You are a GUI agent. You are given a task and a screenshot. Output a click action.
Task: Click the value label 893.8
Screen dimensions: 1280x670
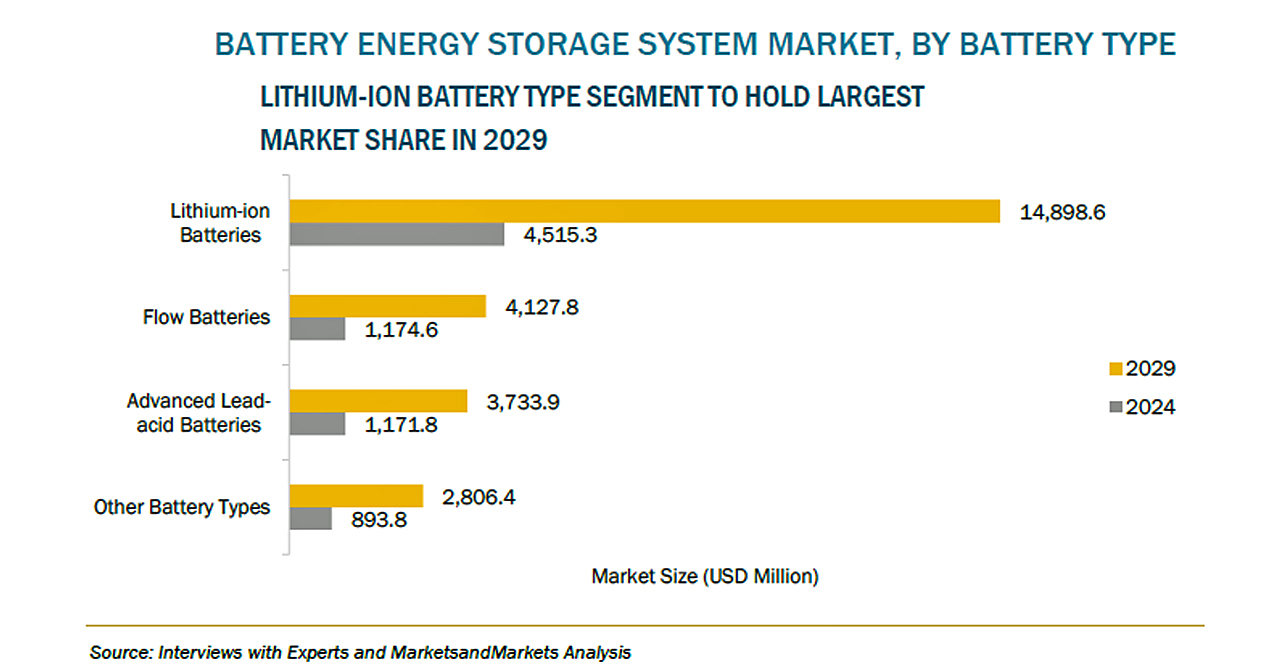tap(378, 520)
